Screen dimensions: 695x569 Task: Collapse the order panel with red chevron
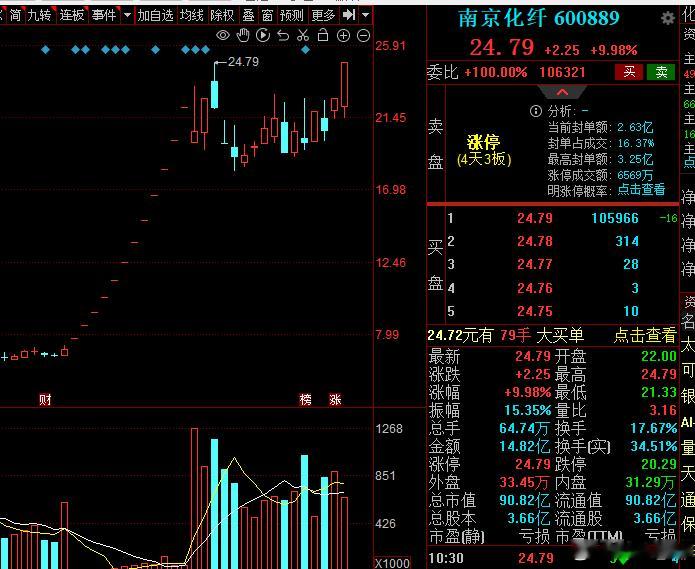tap(562, 92)
